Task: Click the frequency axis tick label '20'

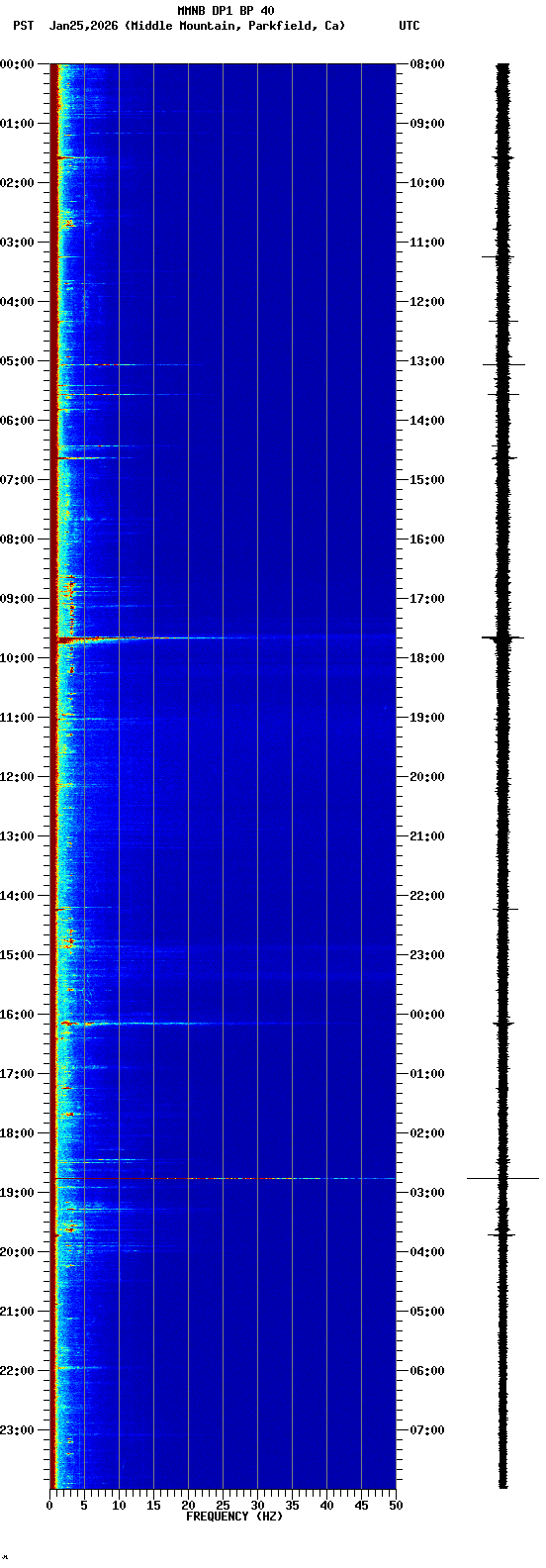Action: 188,1506
